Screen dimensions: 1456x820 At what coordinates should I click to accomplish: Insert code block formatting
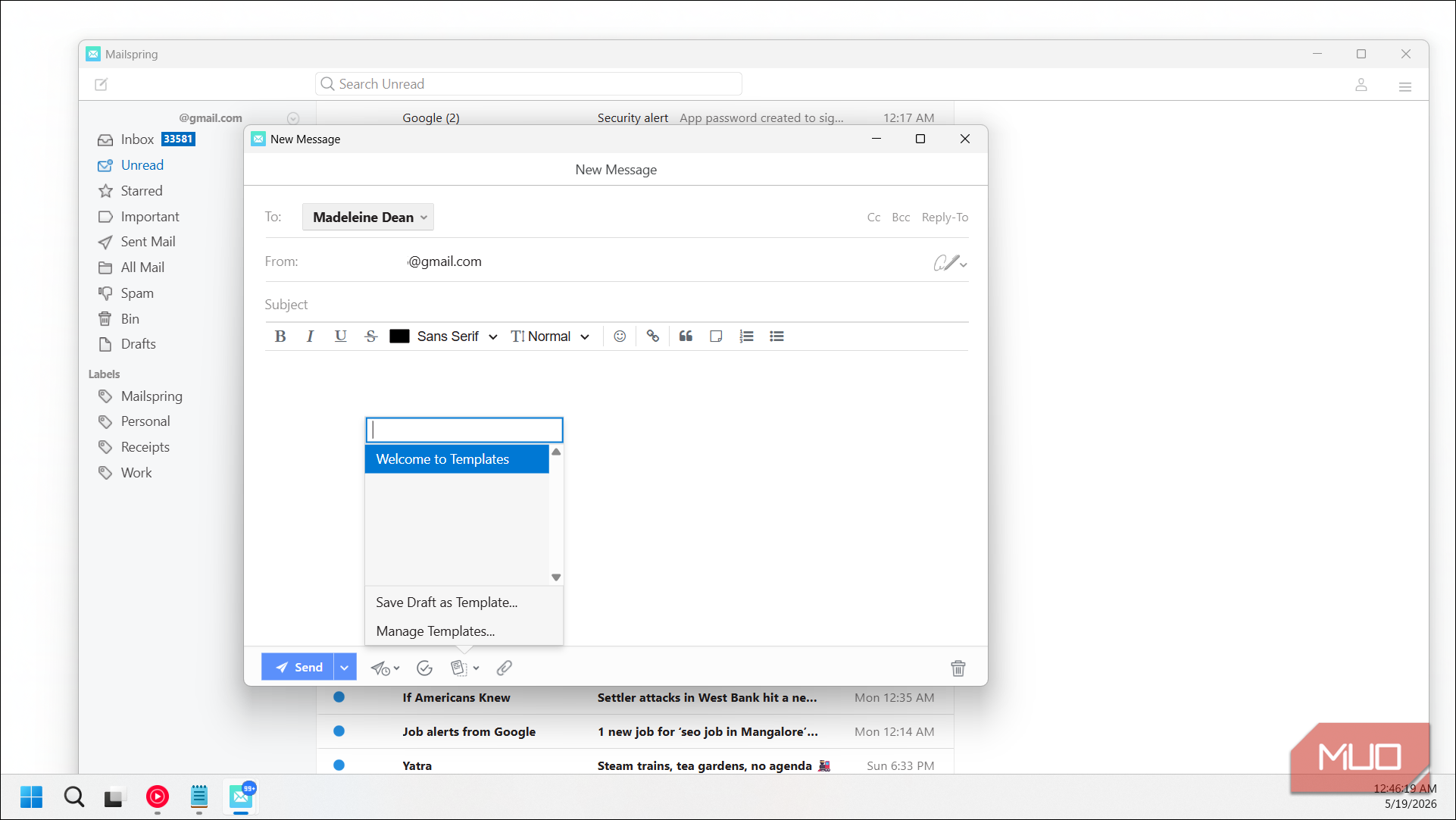[716, 336]
